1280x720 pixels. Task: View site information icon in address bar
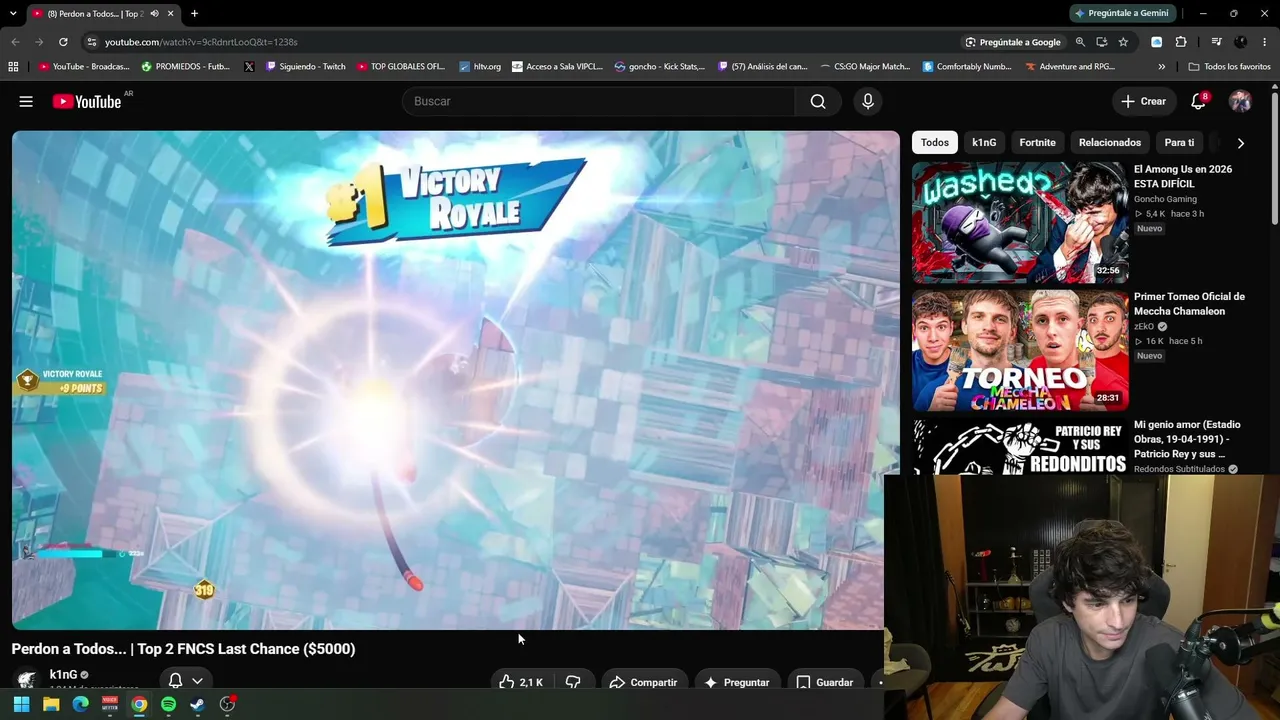tap(91, 42)
